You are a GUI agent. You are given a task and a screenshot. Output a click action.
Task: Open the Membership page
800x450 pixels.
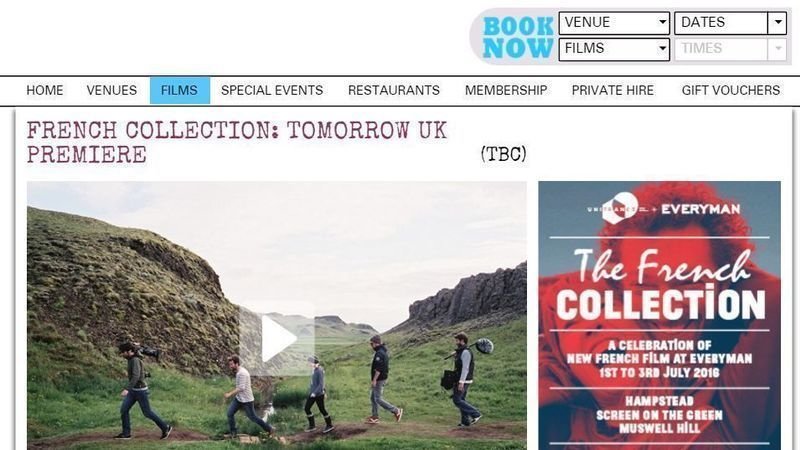pyautogui.click(x=506, y=90)
